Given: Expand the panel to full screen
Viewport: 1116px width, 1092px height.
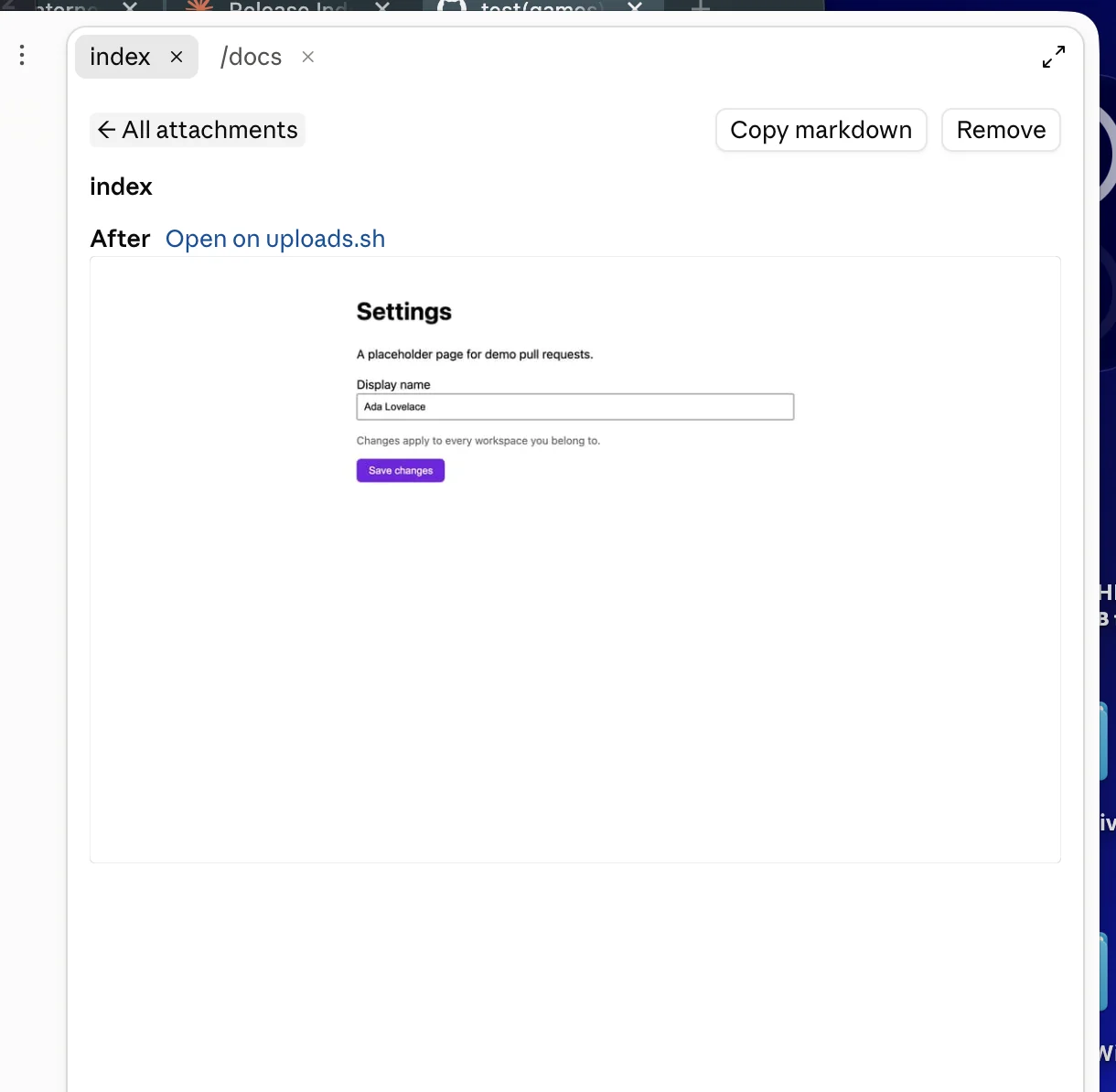Looking at the screenshot, I should click(1054, 57).
